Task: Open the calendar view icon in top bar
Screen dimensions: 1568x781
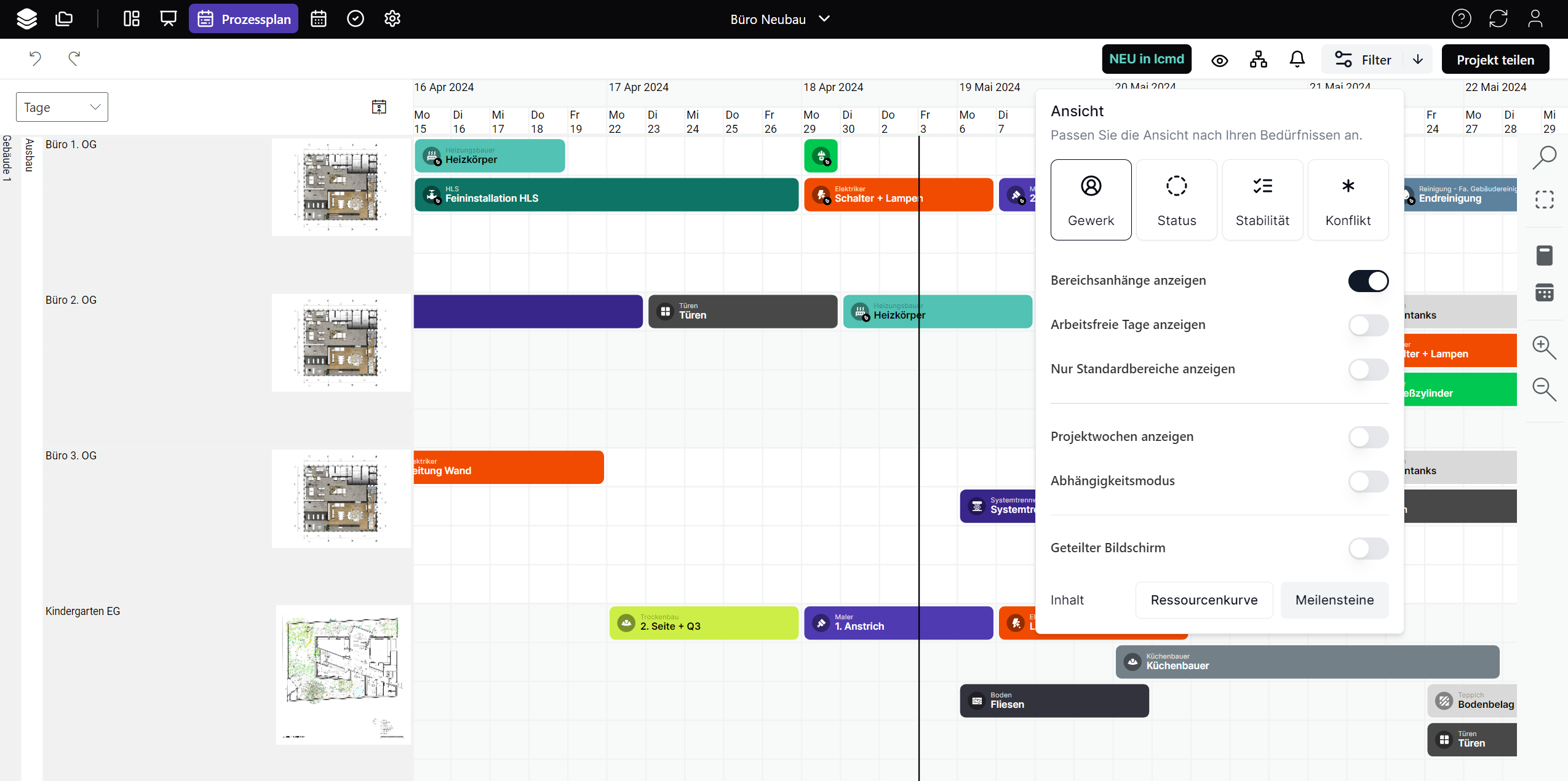Action: [x=318, y=19]
